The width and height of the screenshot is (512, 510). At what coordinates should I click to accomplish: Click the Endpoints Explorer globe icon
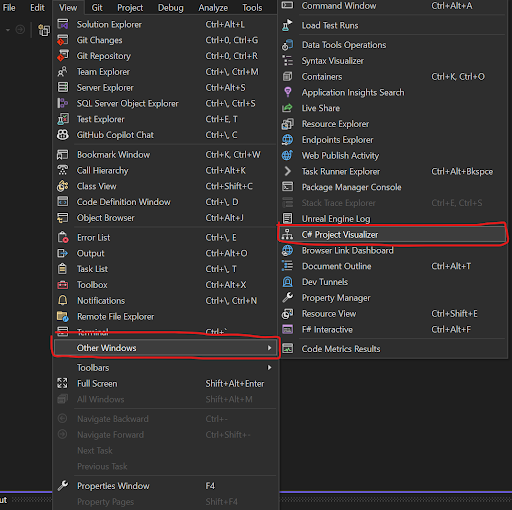pyautogui.click(x=287, y=140)
